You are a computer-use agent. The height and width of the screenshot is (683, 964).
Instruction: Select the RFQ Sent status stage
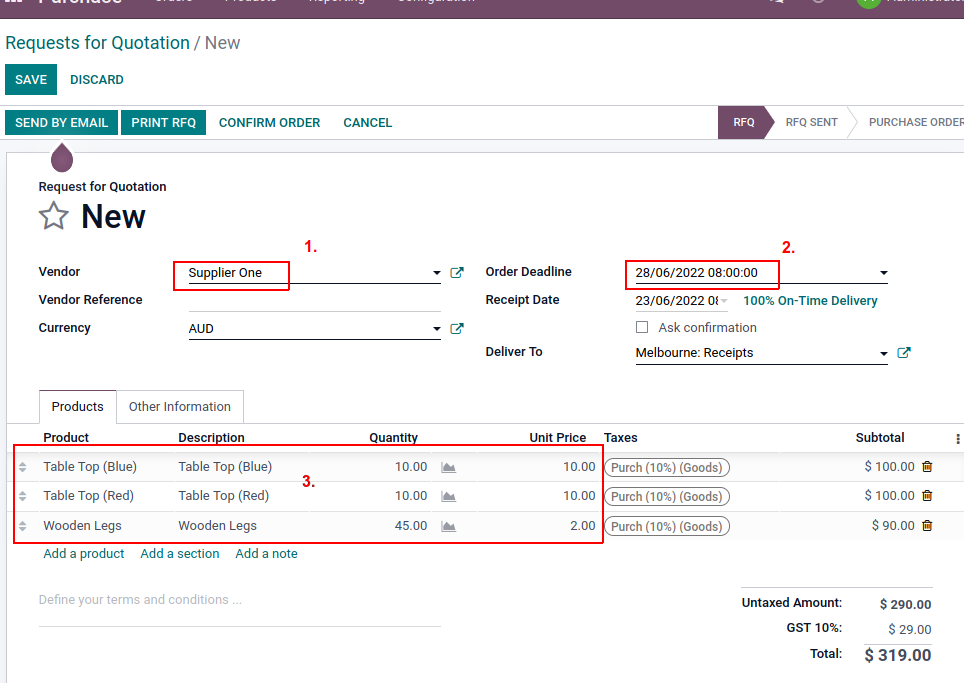(812, 122)
